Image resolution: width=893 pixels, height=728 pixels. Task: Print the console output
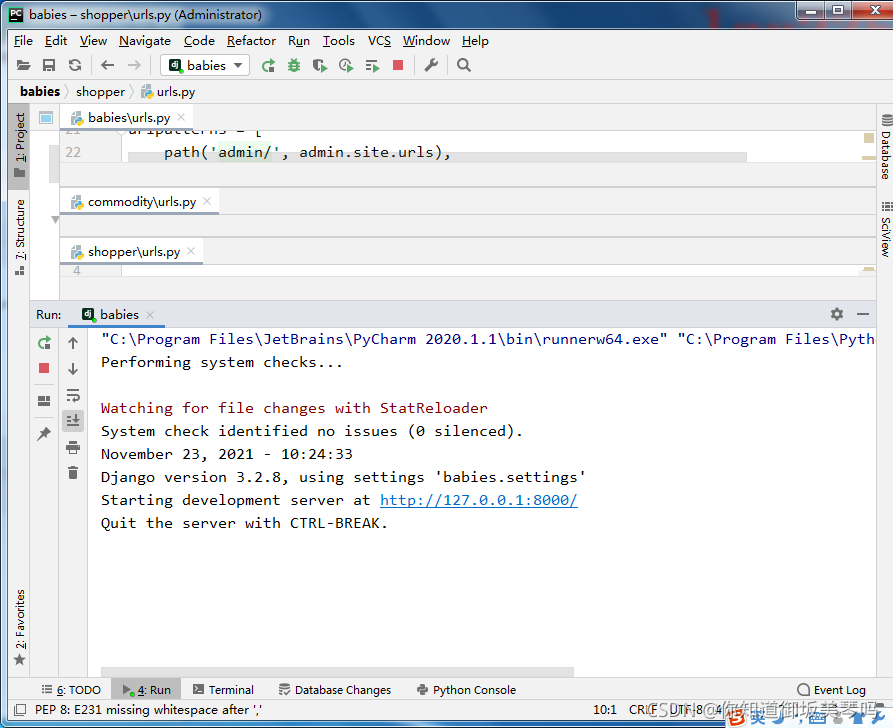(x=73, y=445)
